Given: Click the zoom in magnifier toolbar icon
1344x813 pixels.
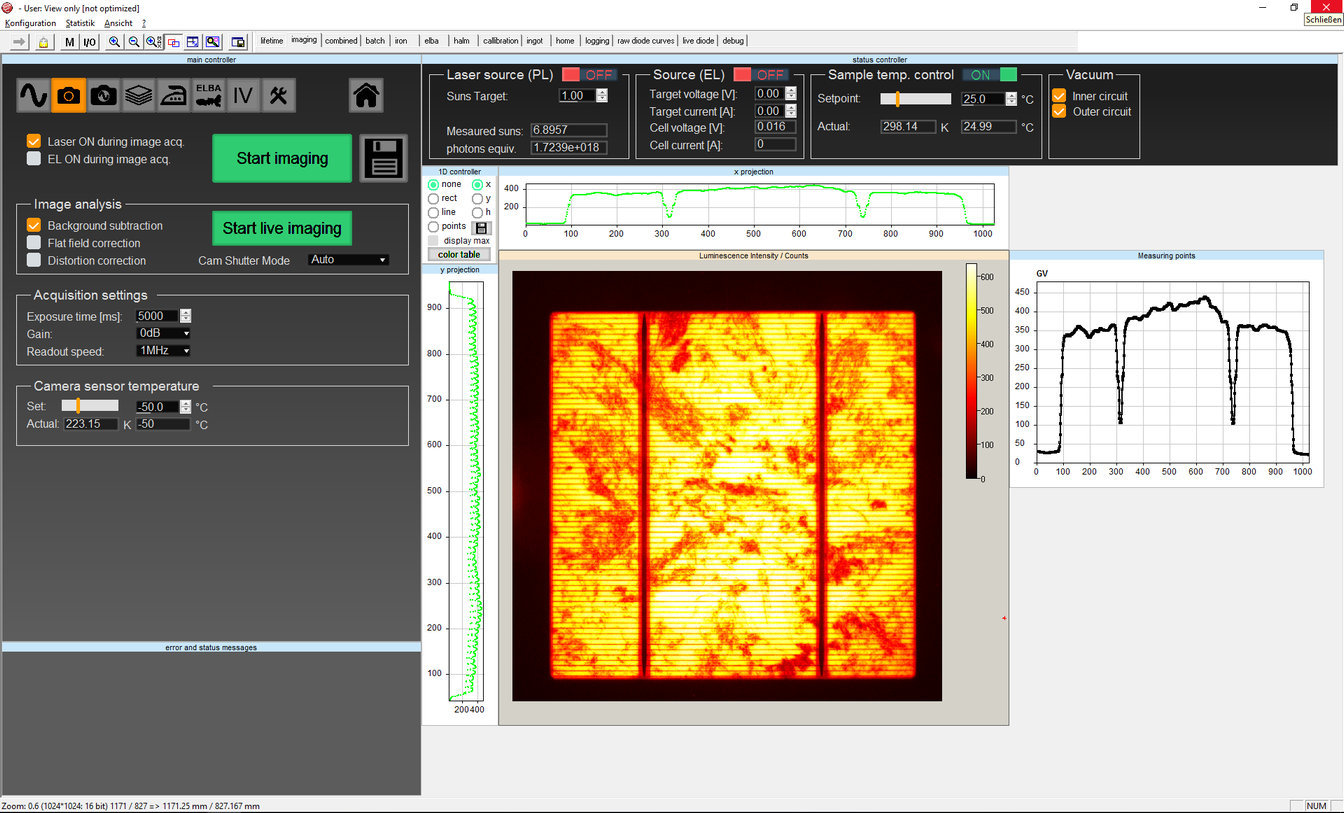Looking at the screenshot, I should click(114, 41).
